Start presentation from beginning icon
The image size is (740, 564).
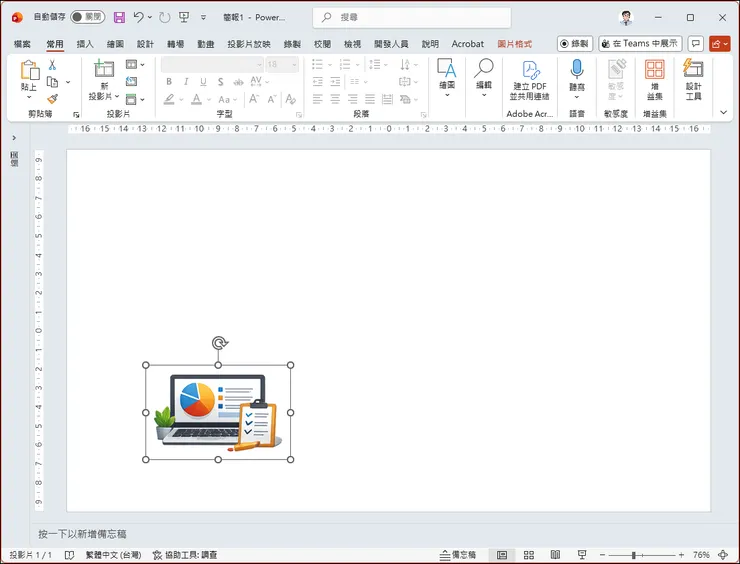point(184,17)
